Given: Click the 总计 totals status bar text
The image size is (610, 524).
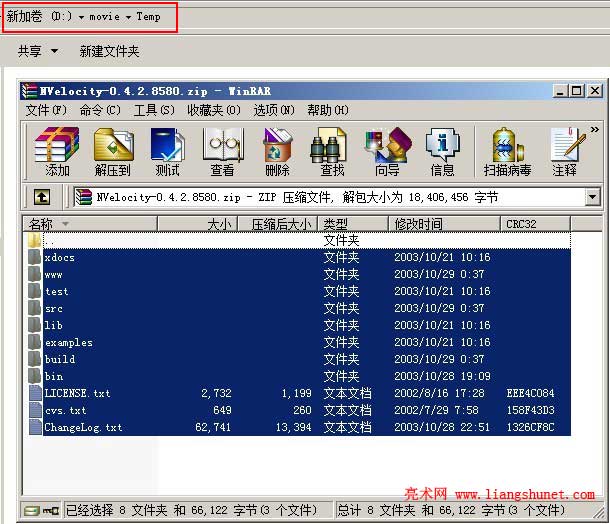Looking at the screenshot, I should [x=451, y=510].
